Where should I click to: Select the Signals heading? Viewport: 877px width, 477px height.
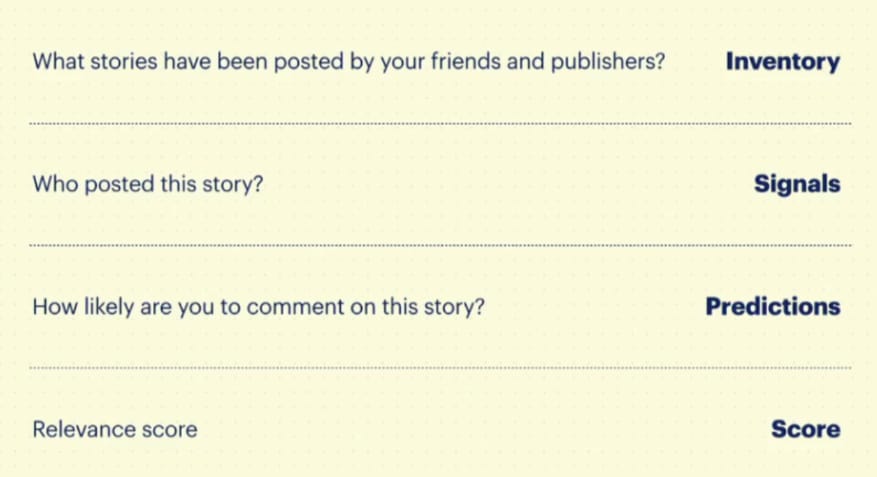[796, 184]
